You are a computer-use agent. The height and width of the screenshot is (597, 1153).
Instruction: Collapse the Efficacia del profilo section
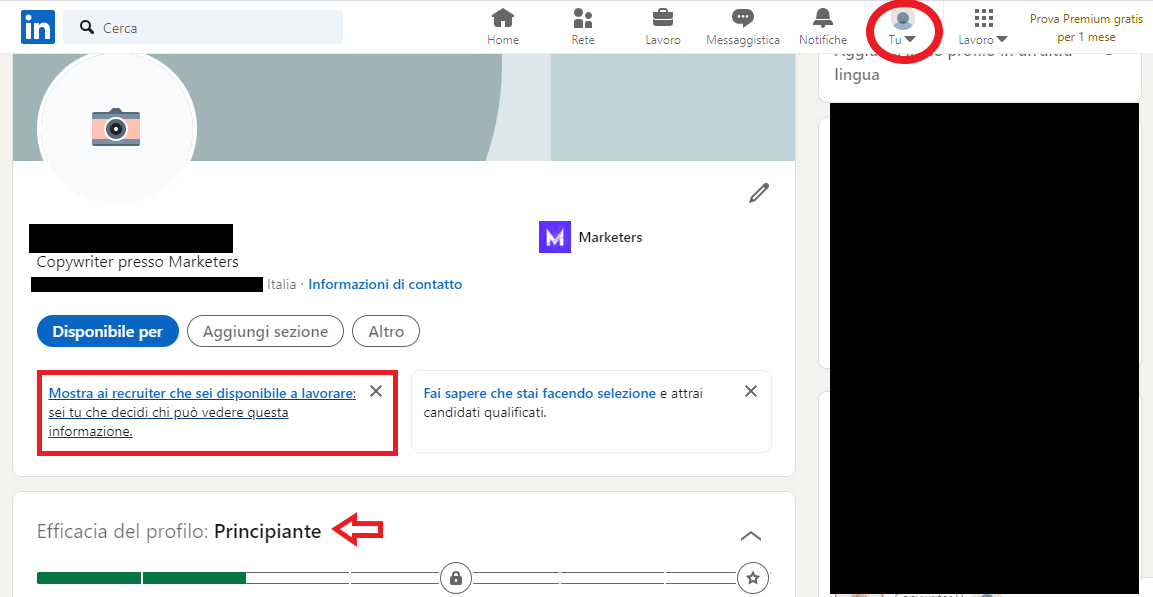click(x=751, y=535)
